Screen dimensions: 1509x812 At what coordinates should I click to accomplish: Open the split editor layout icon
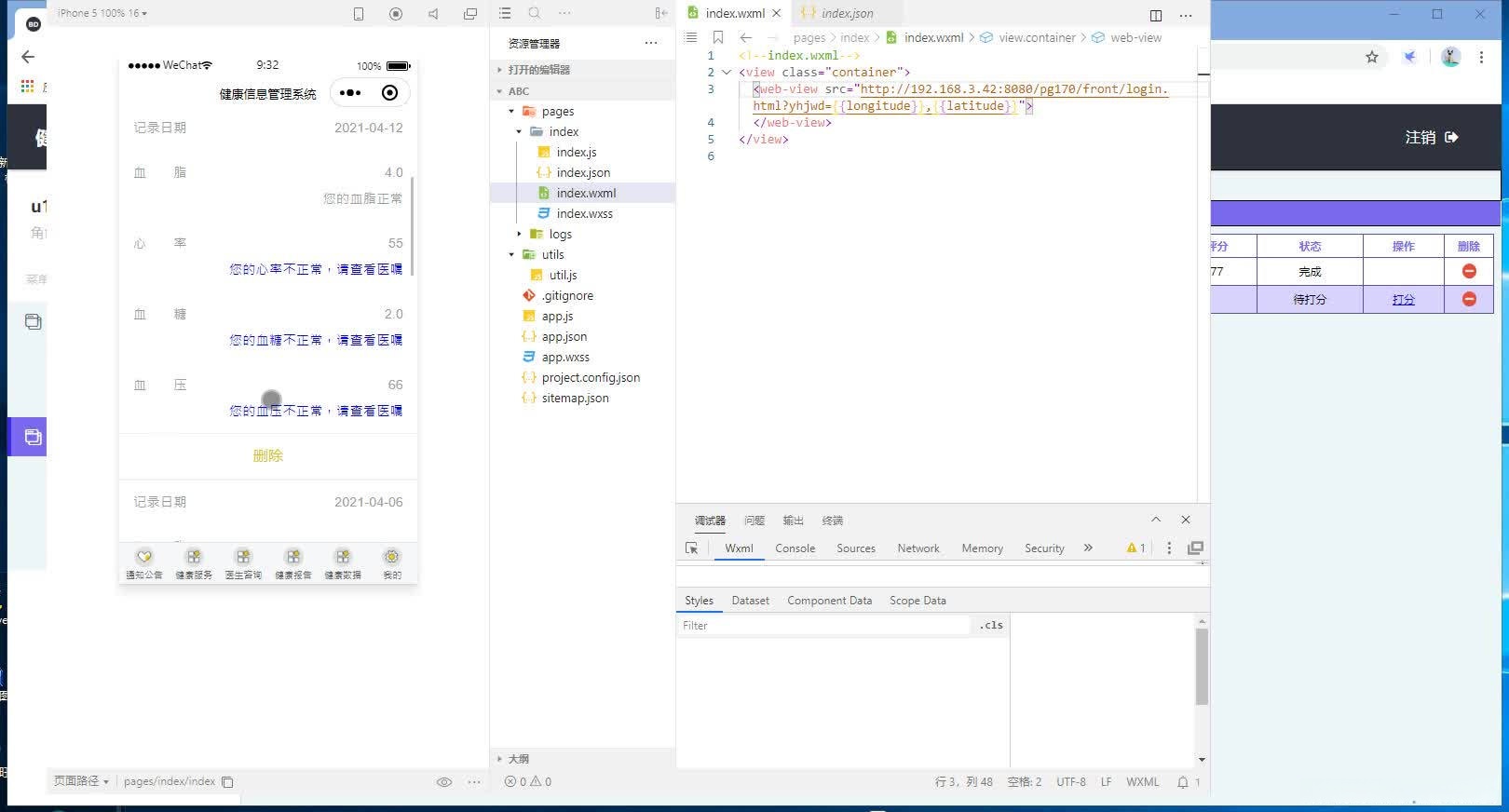click(1155, 15)
